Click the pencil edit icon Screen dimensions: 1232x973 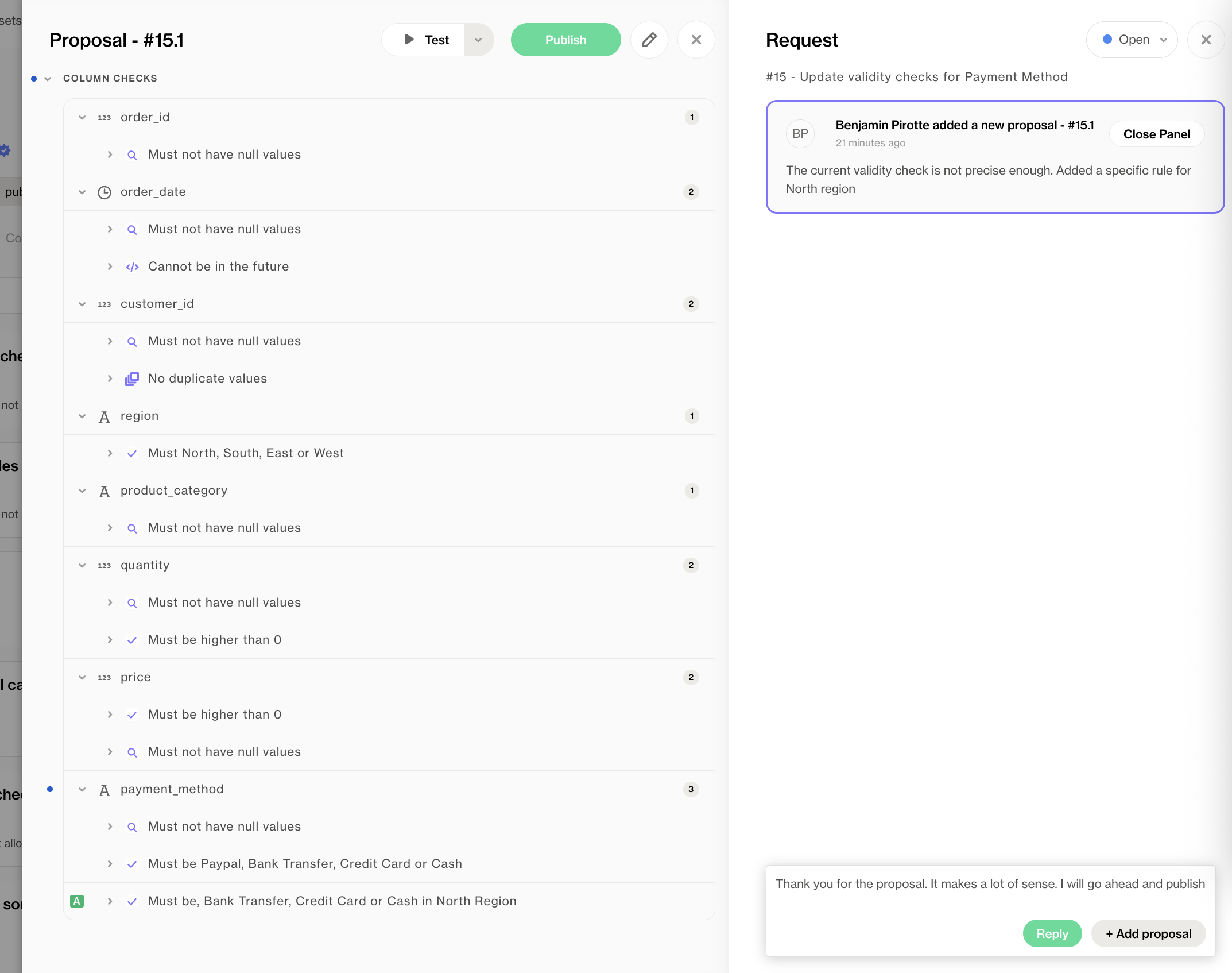coord(649,40)
